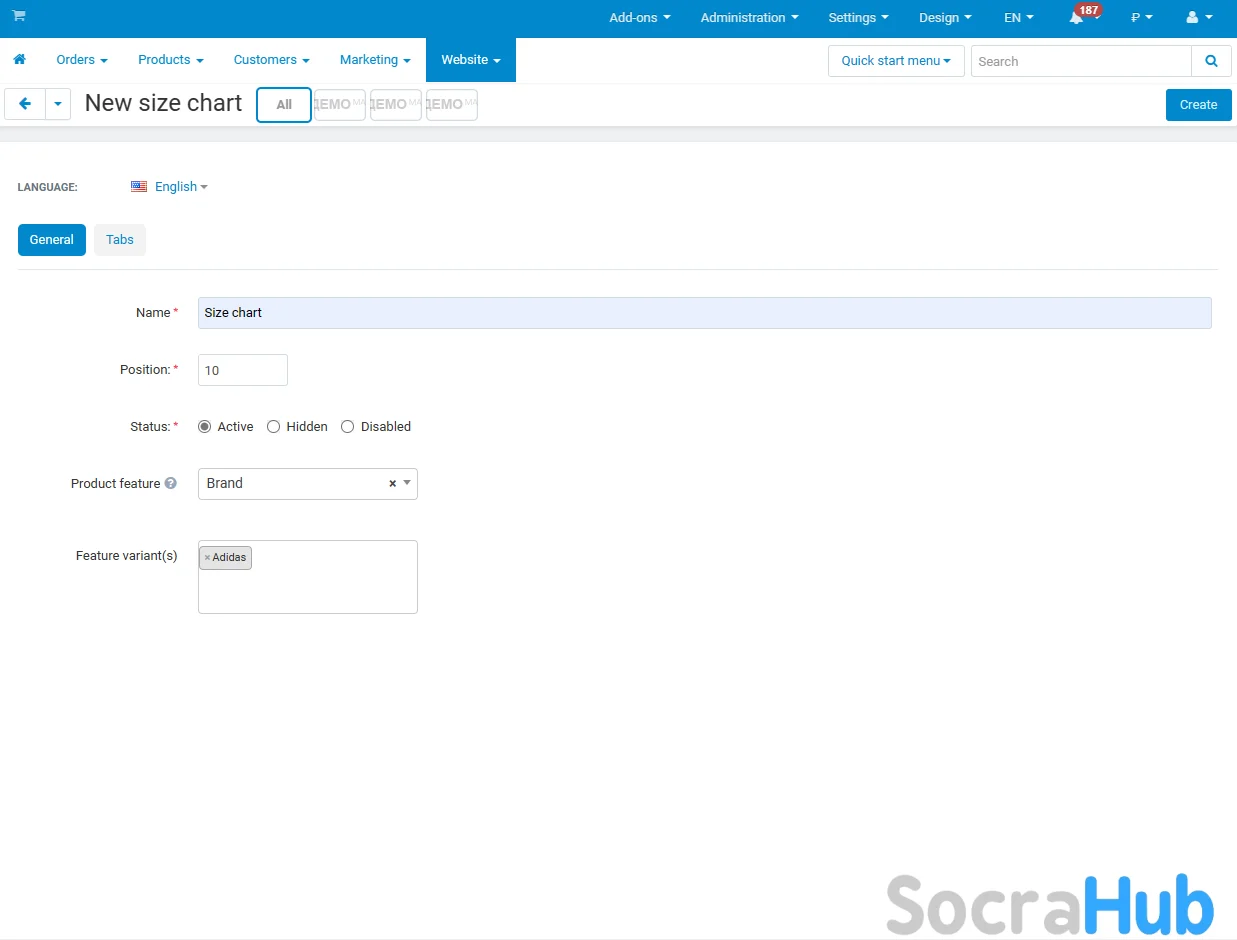
Task: Click Product feature help question icon
Action: [x=171, y=484]
